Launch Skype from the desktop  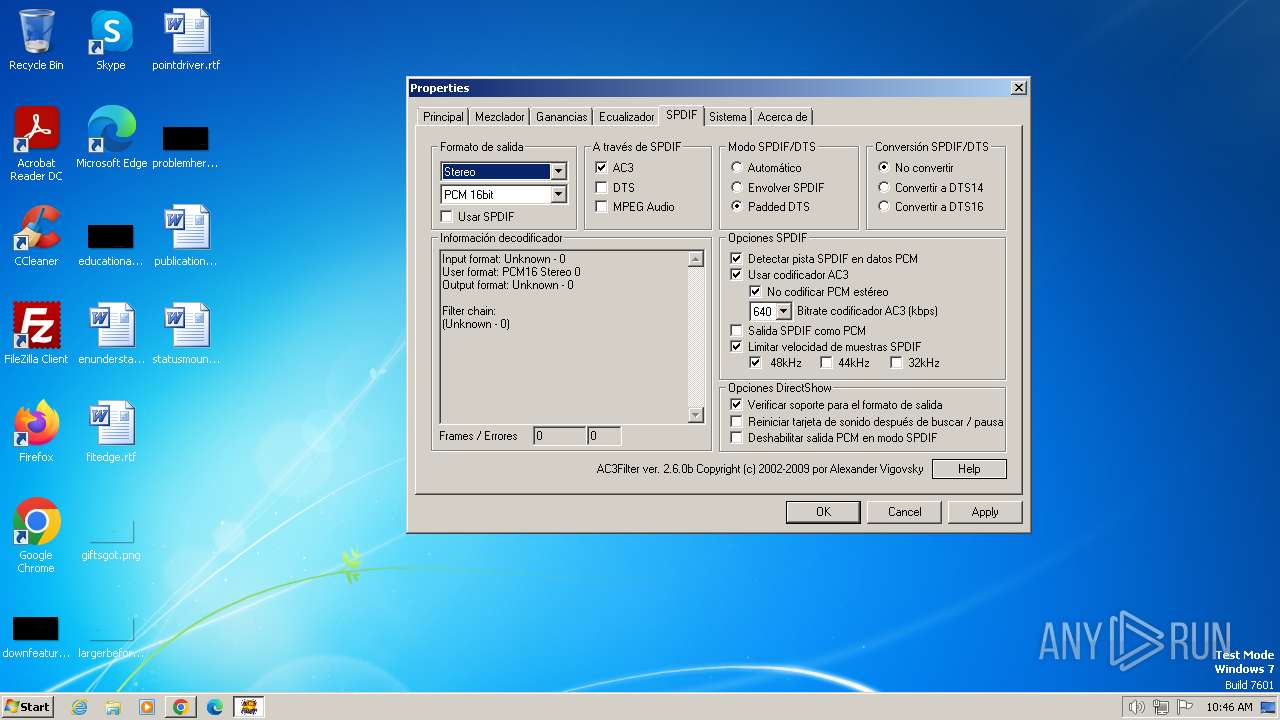[x=111, y=41]
